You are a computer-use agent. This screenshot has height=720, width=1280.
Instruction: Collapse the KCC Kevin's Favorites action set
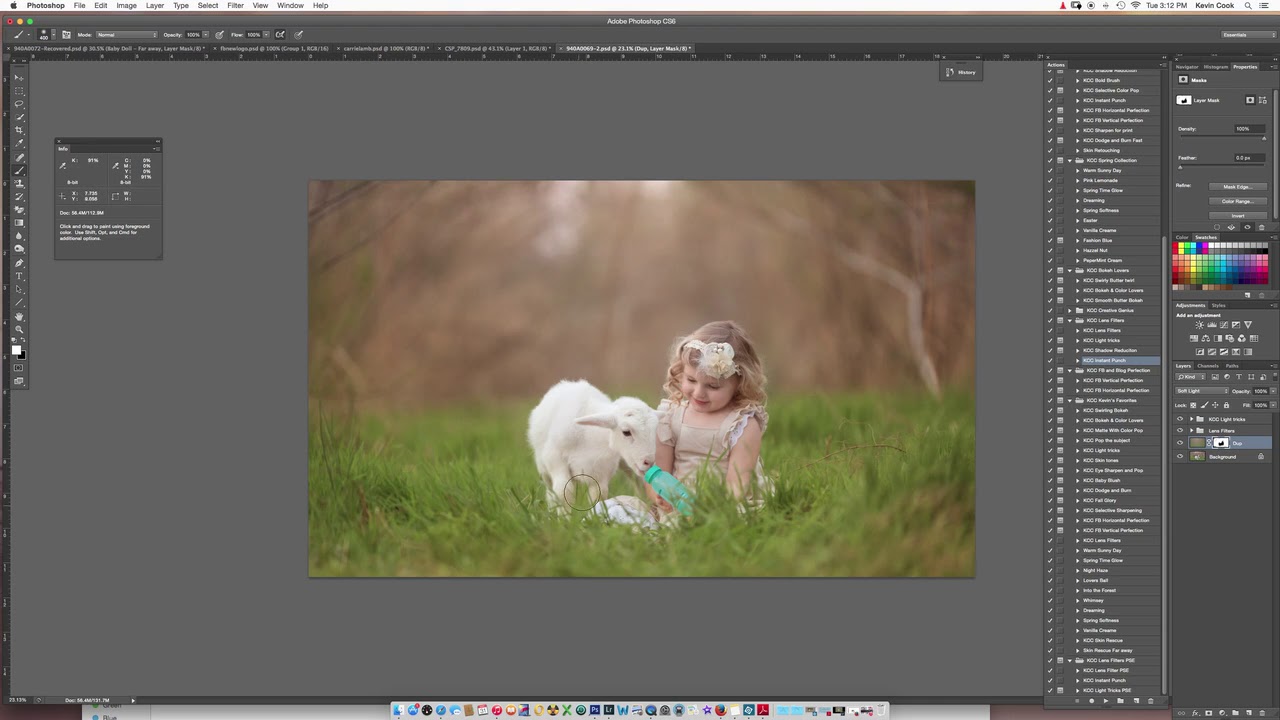tap(1070, 400)
